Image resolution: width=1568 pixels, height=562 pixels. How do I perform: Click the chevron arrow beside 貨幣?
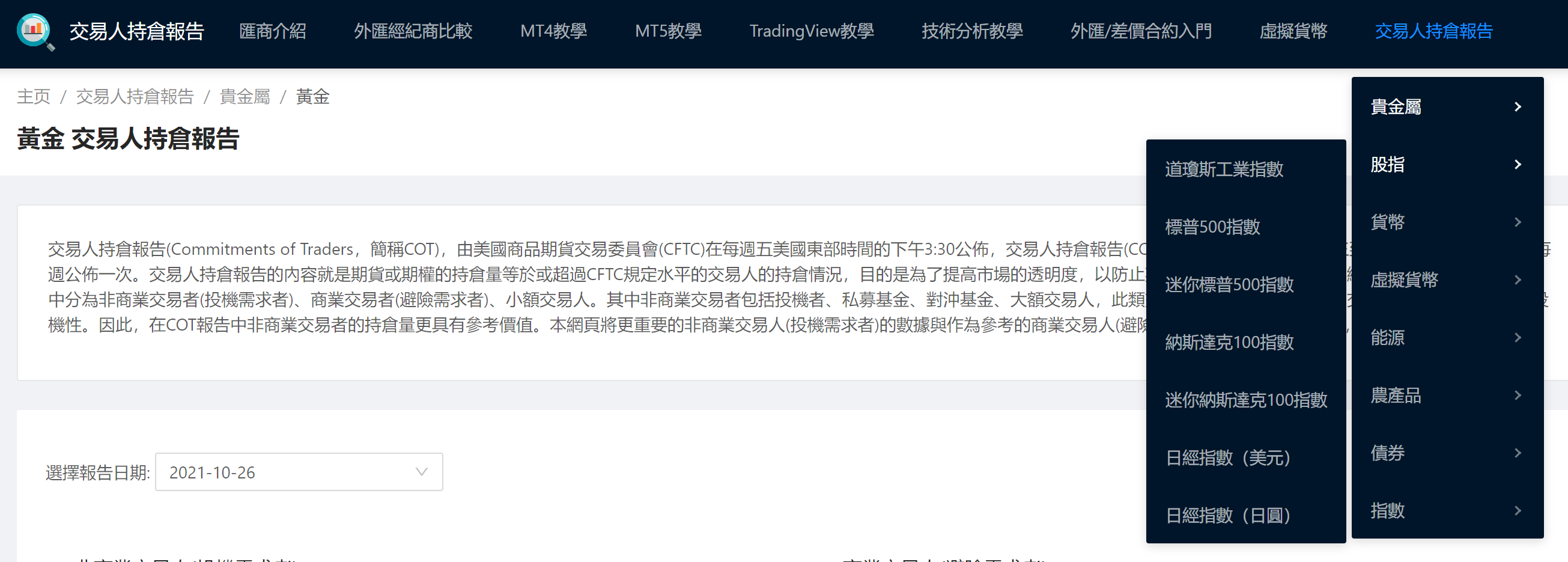click(x=1518, y=222)
